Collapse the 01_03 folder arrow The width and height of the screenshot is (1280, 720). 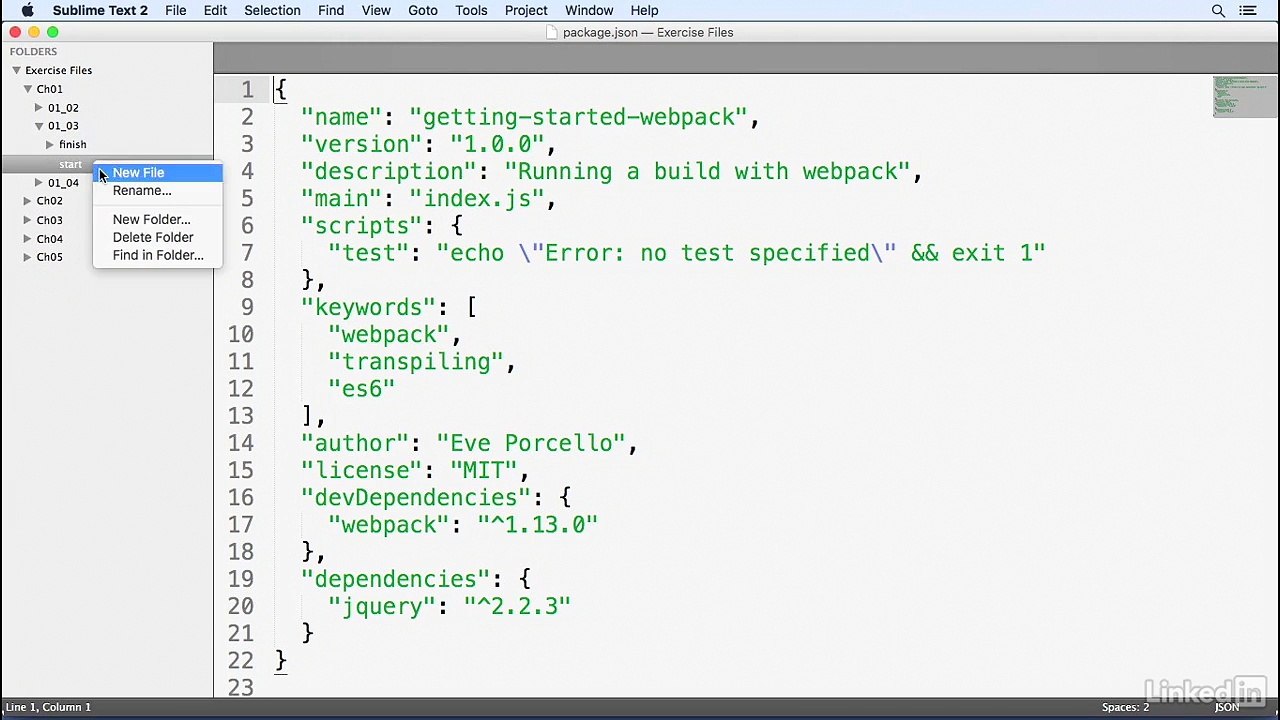tap(39, 126)
